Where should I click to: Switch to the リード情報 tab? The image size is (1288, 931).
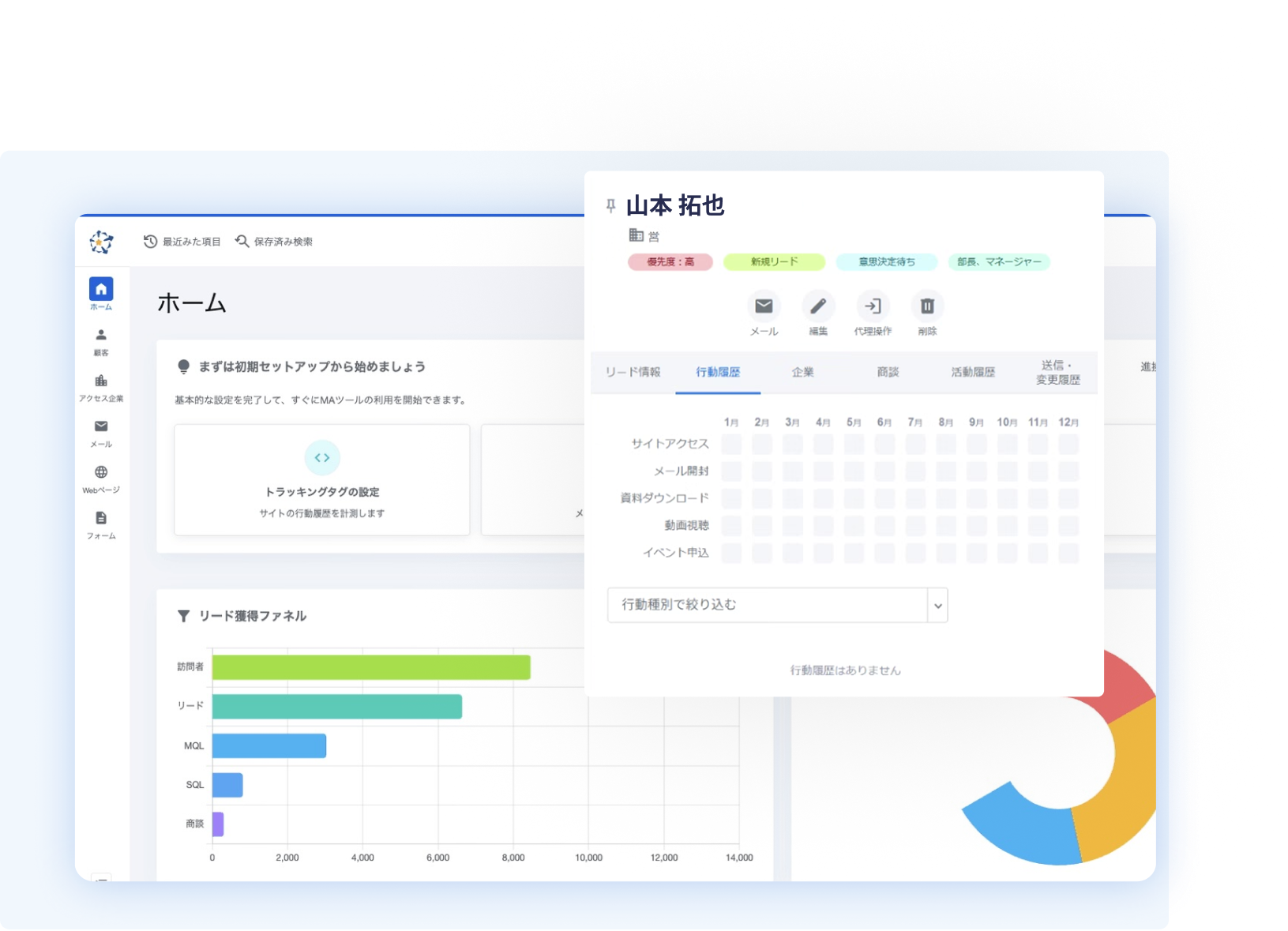click(633, 372)
